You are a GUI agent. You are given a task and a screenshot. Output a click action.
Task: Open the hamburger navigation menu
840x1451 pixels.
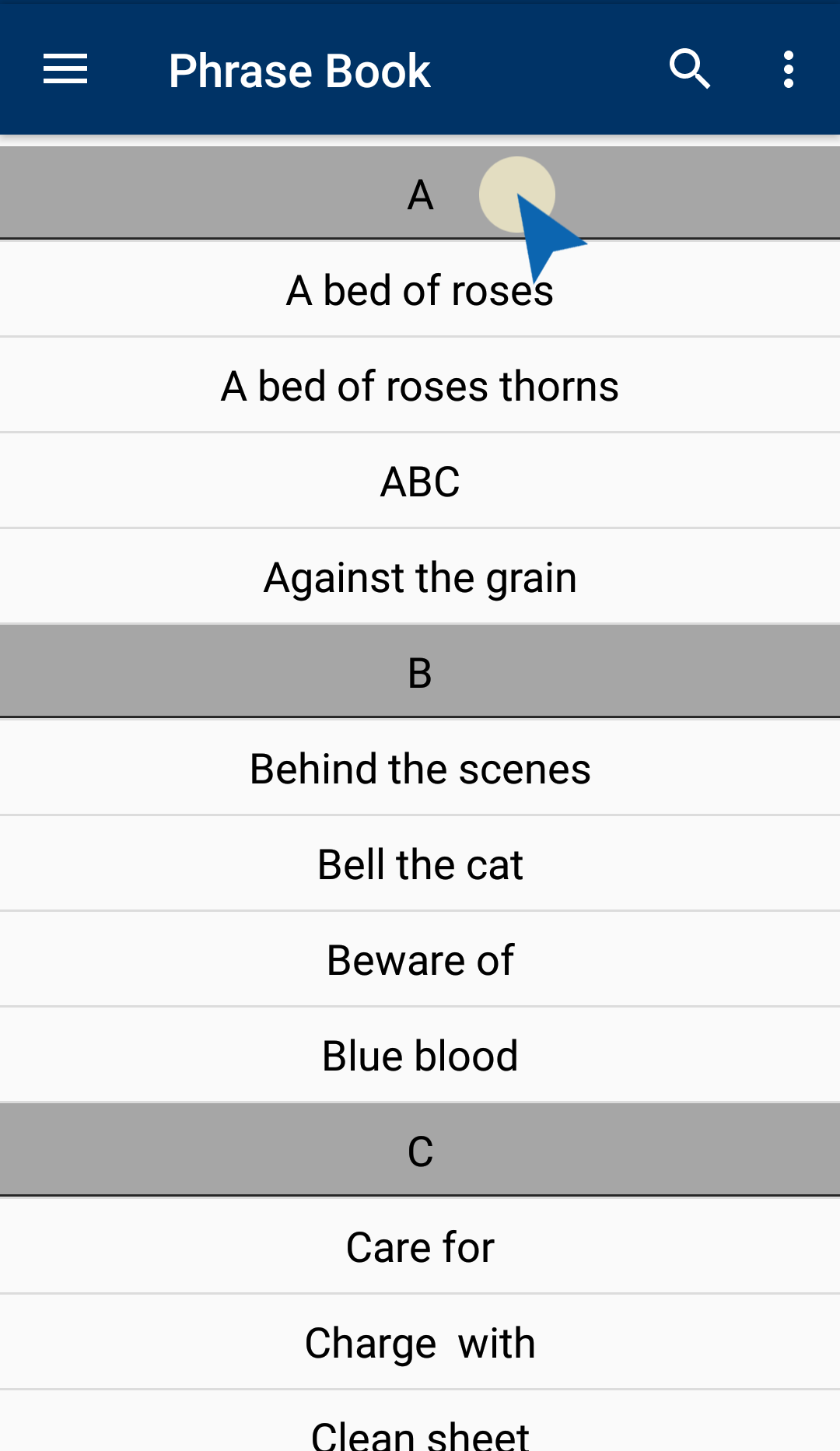(65, 70)
